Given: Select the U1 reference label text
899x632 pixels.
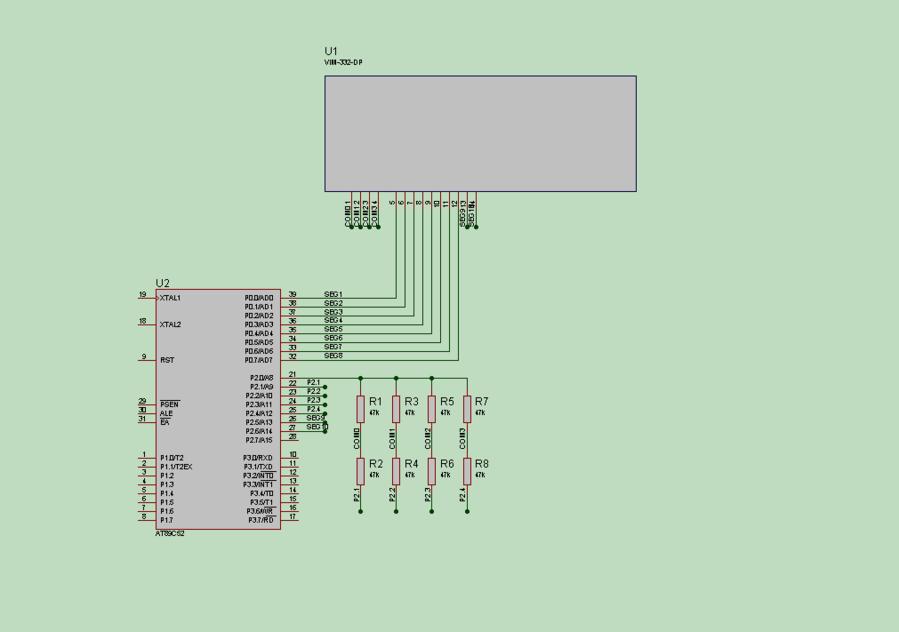Looking at the screenshot, I should (x=331, y=51).
